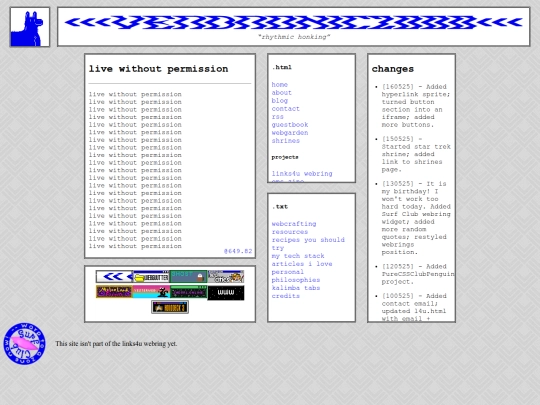Click the 'live without permission' heading
Image resolution: width=540 pixels, height=405 pixels.
pyautogui.click(x=158, y=69)
